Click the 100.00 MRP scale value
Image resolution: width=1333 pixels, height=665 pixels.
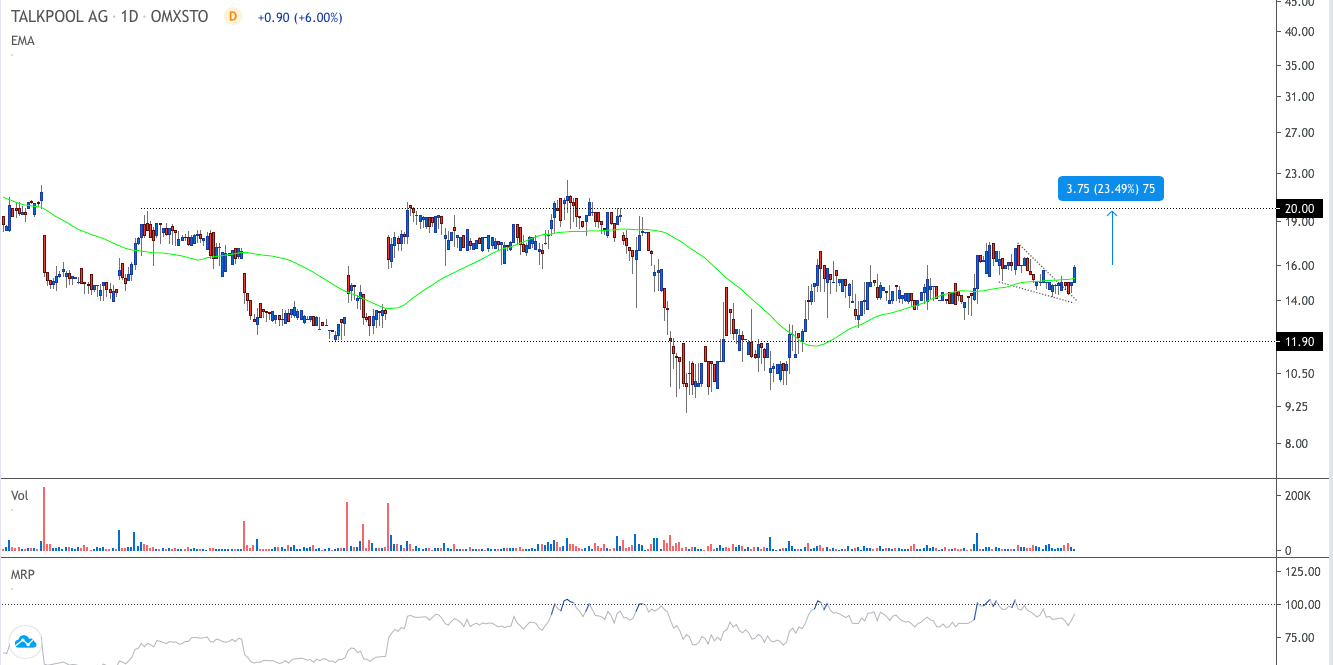1303,605
